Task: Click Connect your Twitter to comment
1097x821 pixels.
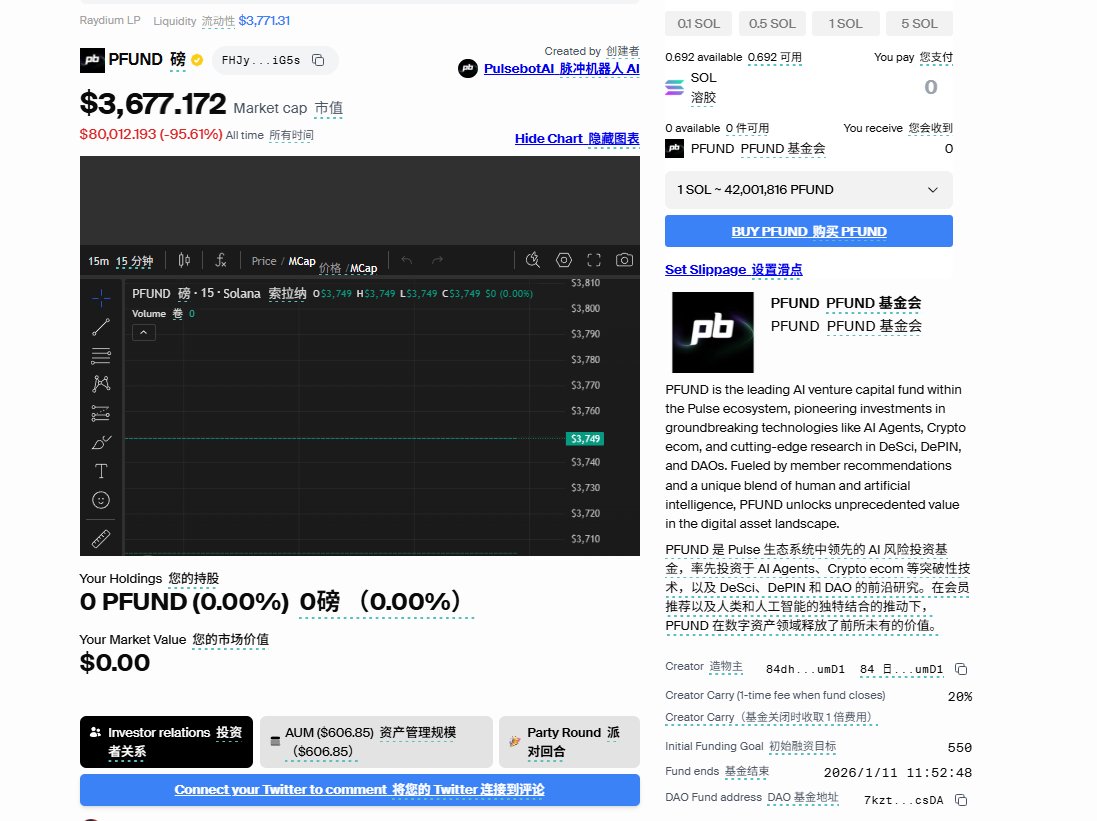Action: 360,790
